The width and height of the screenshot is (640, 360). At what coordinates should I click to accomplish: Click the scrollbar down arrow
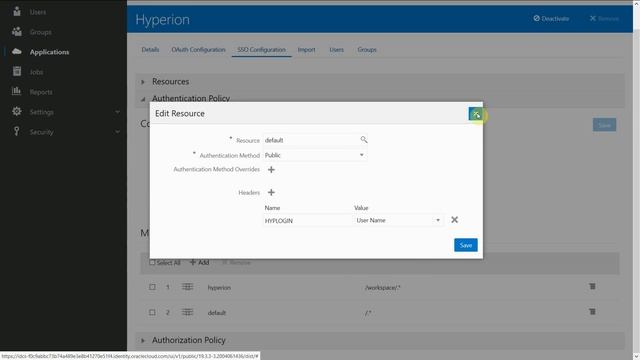636,357
